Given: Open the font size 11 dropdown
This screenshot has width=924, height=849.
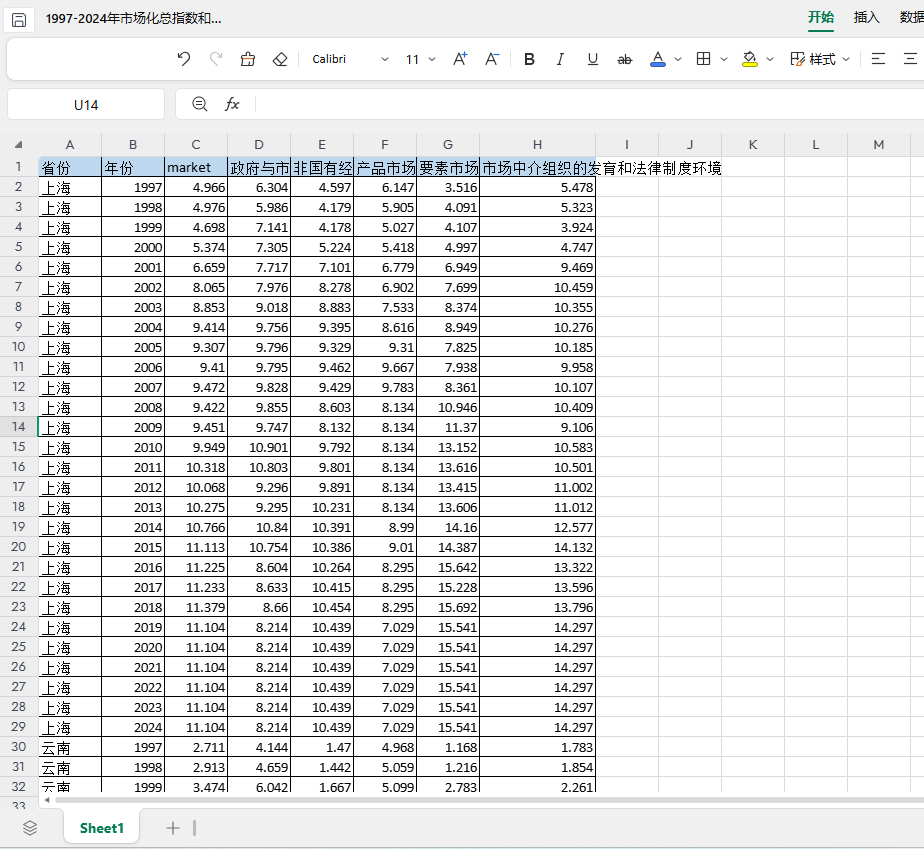Looking at the screenshot, I should click(421, 59).
